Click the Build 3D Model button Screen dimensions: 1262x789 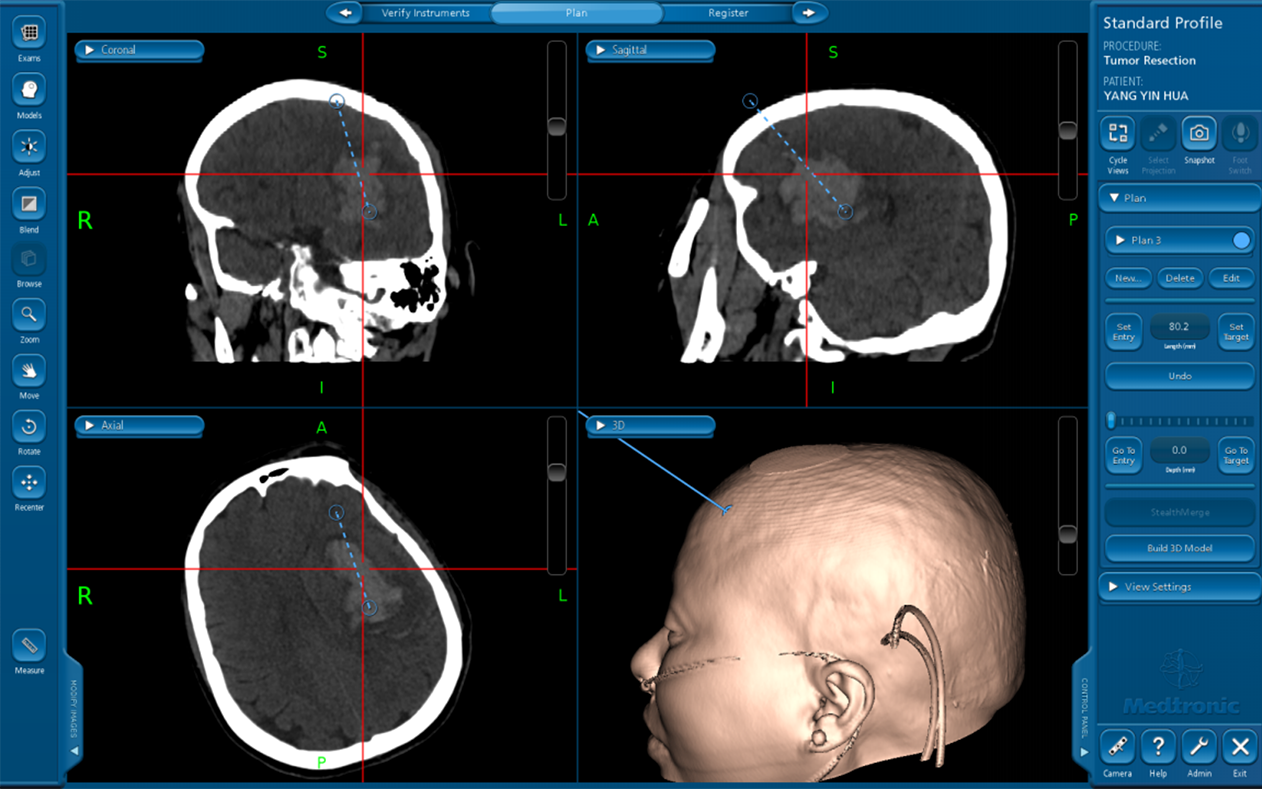[1180, 548]
